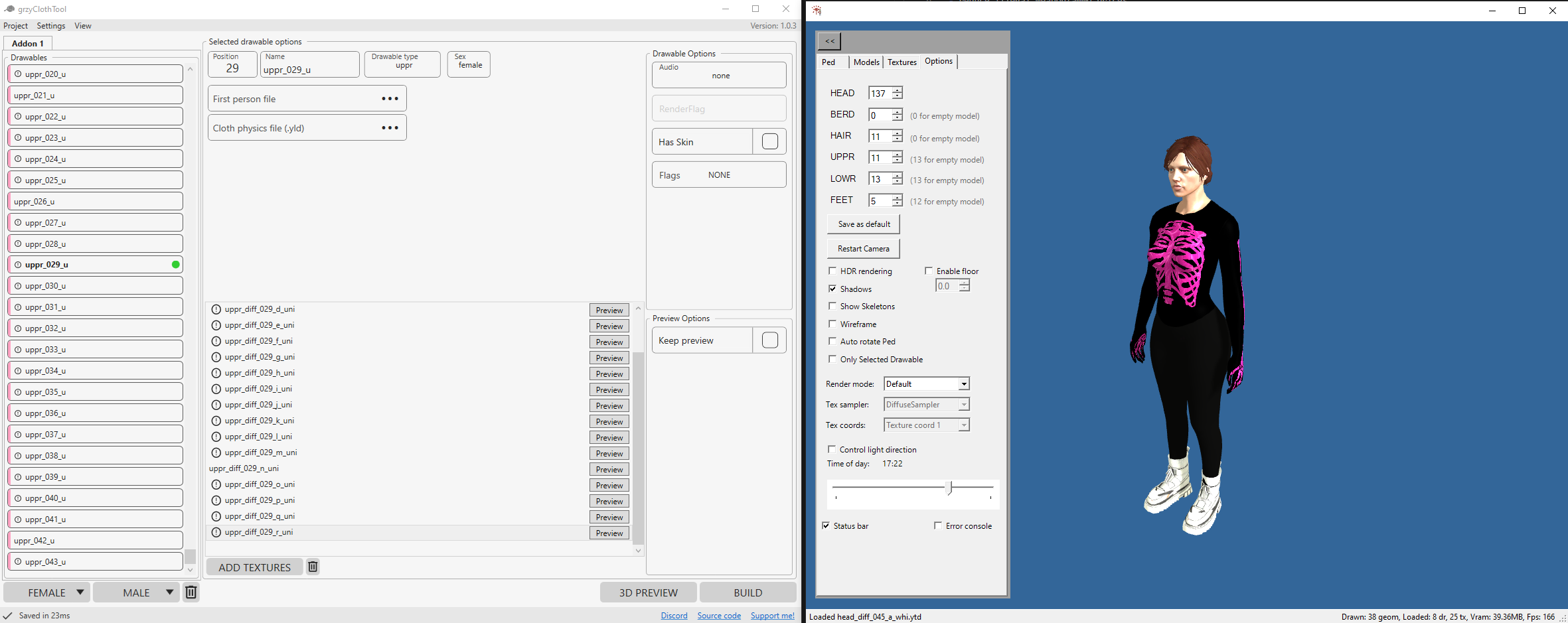Click Save as default button
1568x623 pixels.
pos(864,224)
